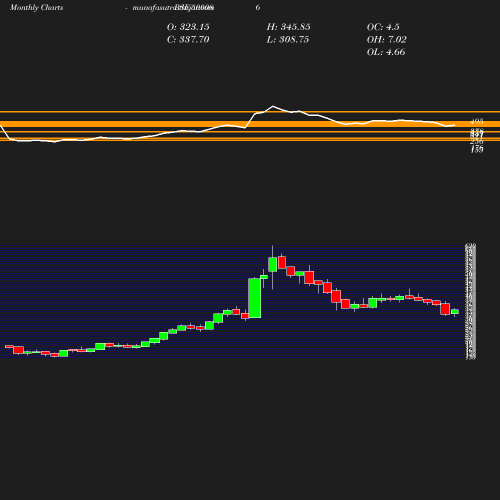This screenshot has width=500, height=500.
Task: Click the open price 'O: 323.15'
Action: (x=188, y=27)
